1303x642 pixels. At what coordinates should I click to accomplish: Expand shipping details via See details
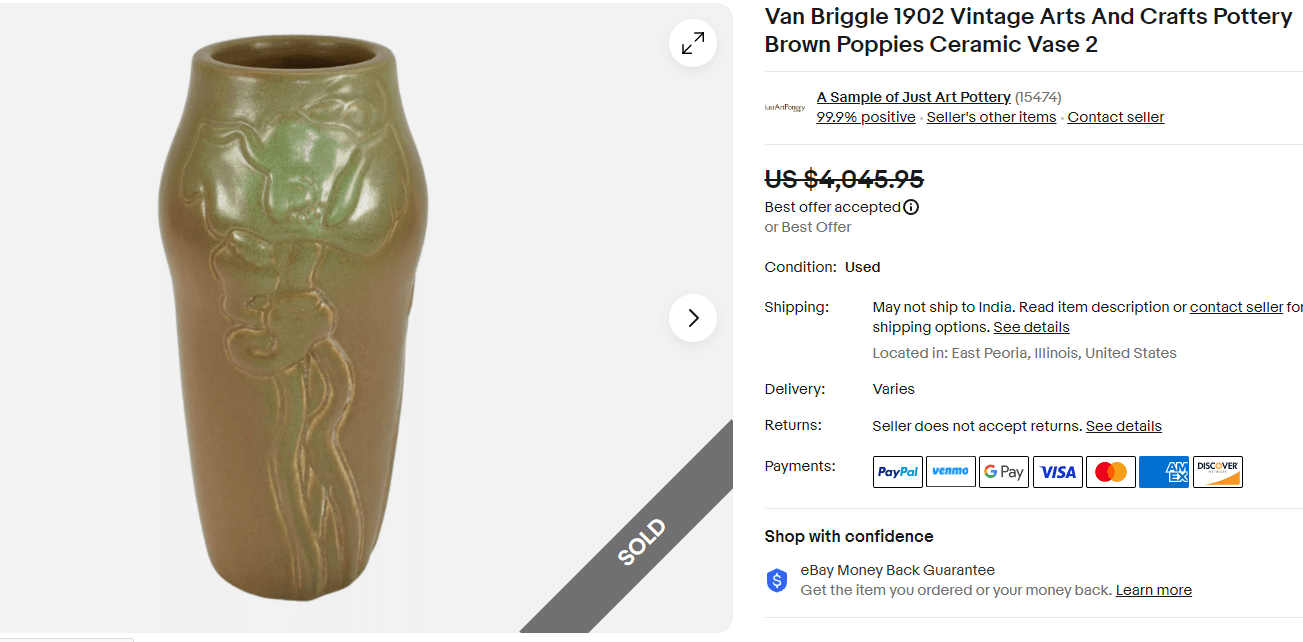tap(1031, 327)
